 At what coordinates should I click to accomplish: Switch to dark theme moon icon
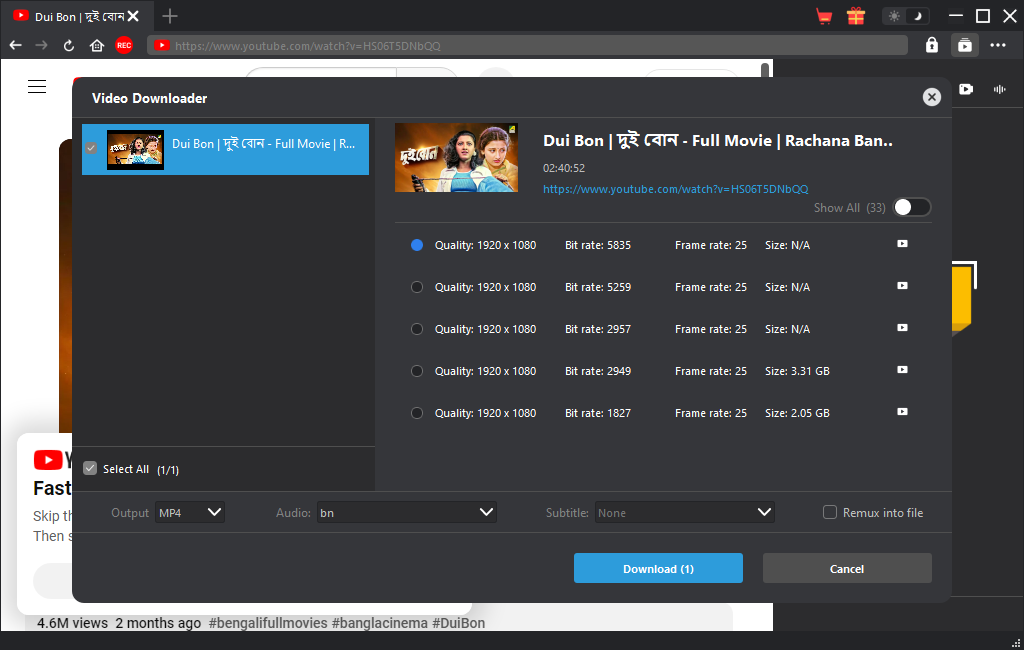point(918,16)
